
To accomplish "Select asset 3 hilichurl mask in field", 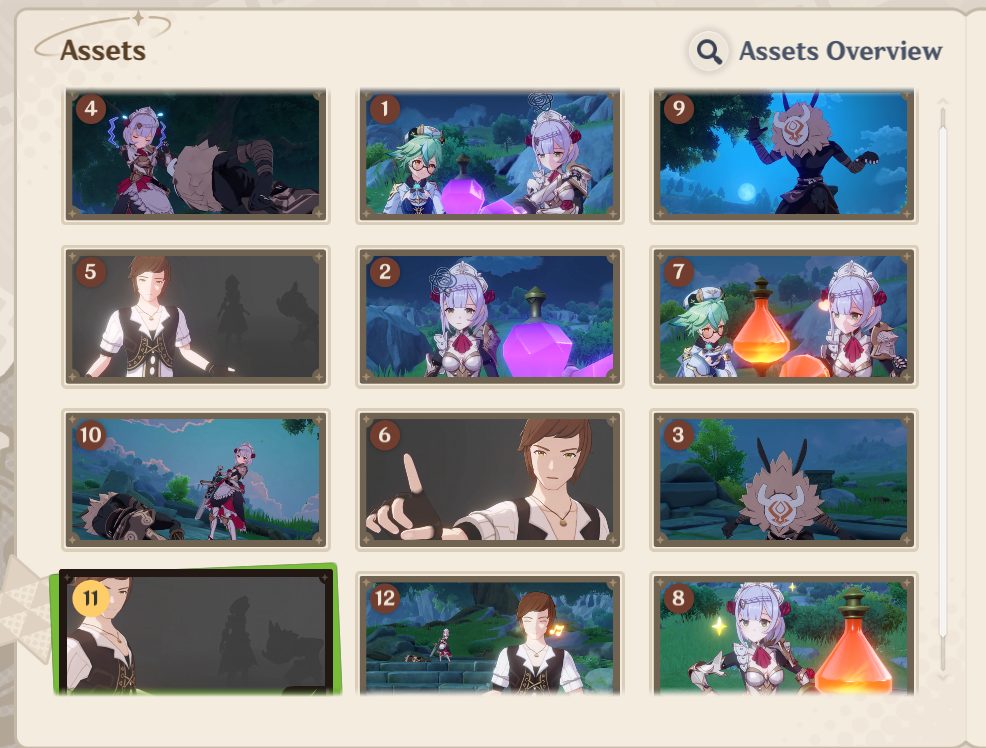I will pos(784,480).
